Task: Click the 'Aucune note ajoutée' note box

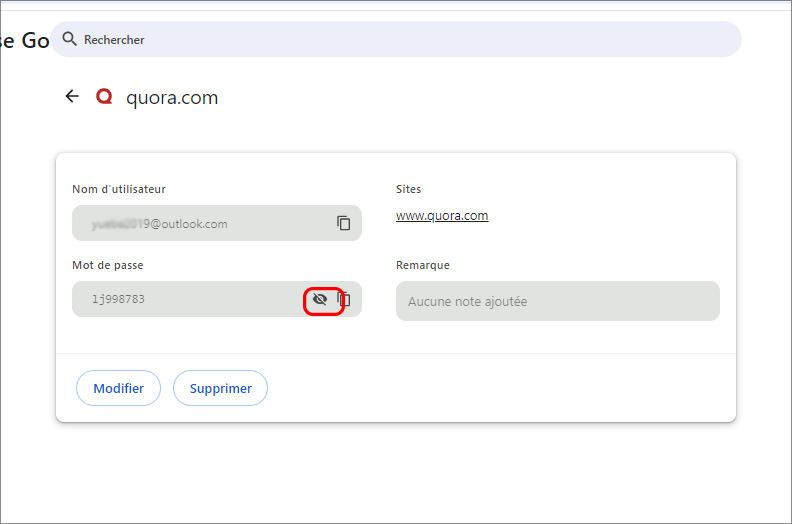Action: pyautogui.click(x=557, y=301)
